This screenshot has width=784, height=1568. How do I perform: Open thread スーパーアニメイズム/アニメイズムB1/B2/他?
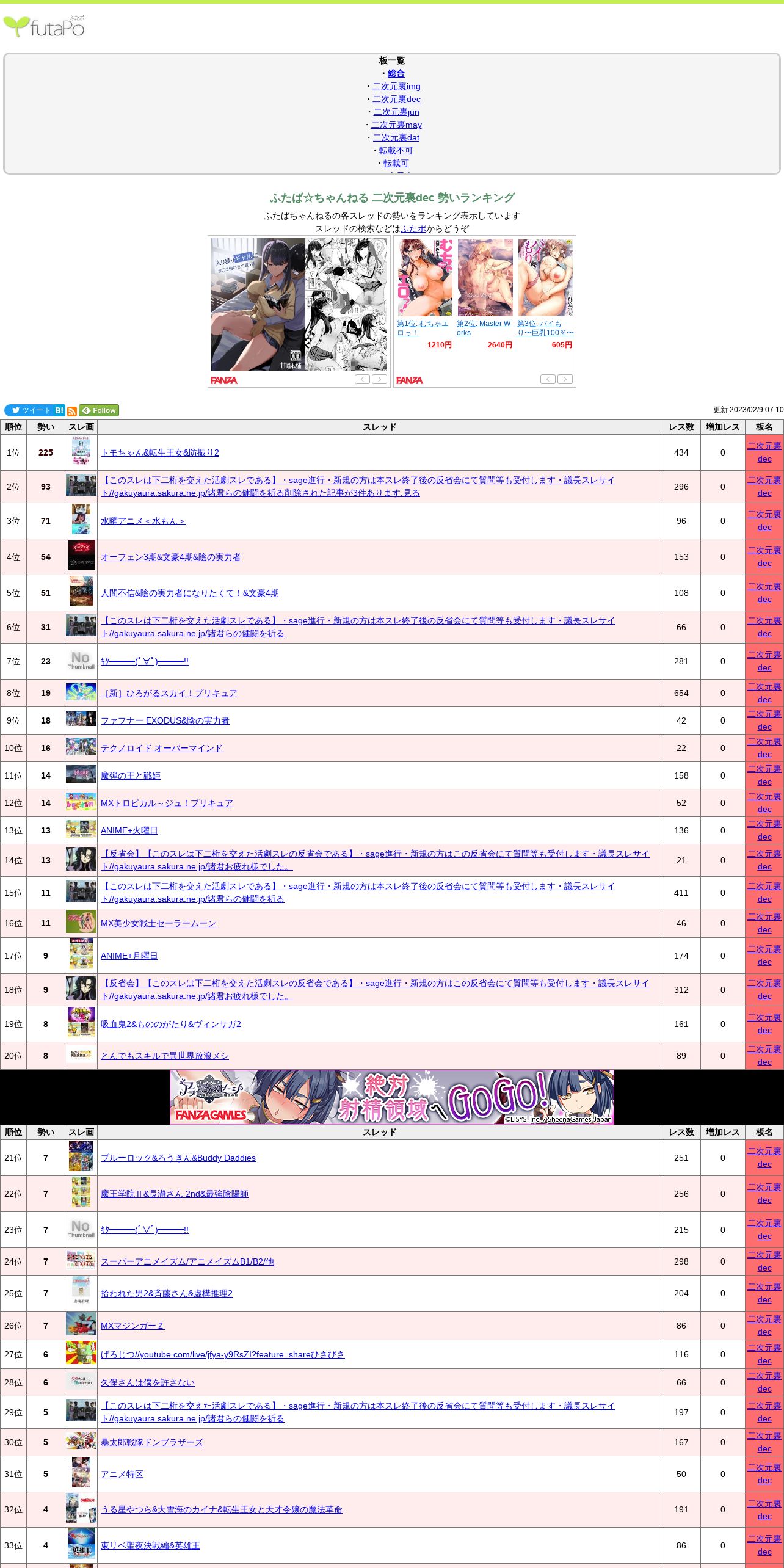[x=187, y=1261]
